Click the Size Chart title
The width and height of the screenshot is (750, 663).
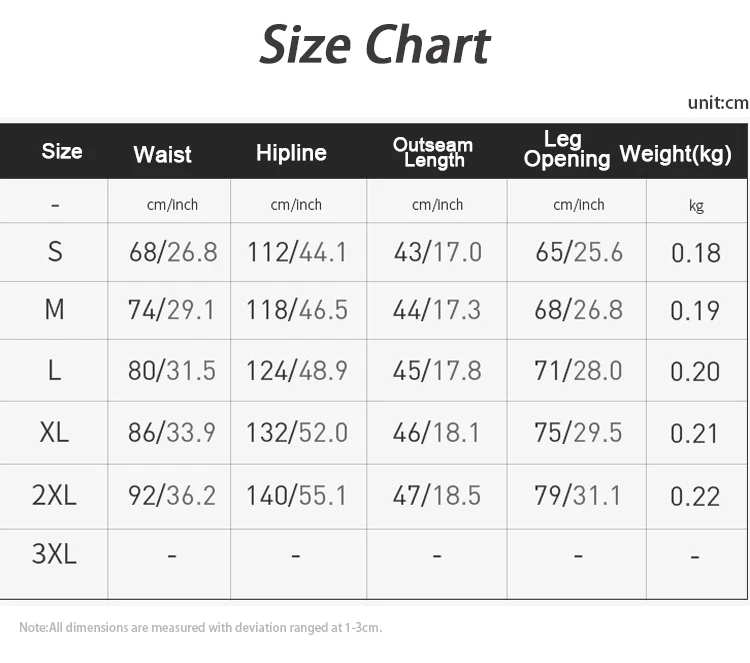tap(375, 45)
